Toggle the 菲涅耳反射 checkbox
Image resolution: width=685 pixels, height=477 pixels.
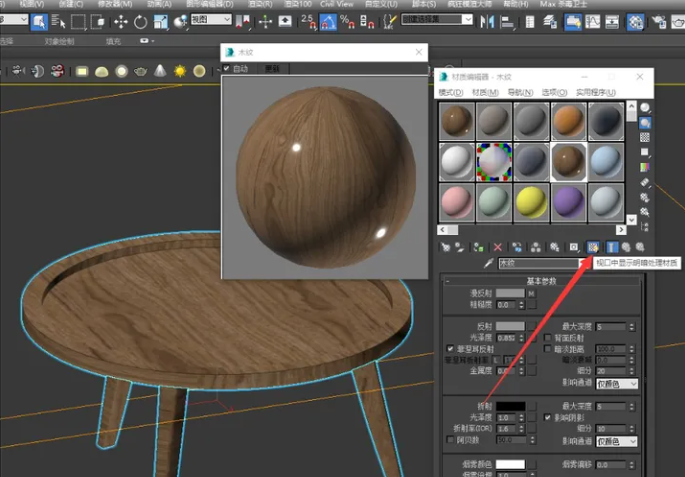(x=450, y=349)
